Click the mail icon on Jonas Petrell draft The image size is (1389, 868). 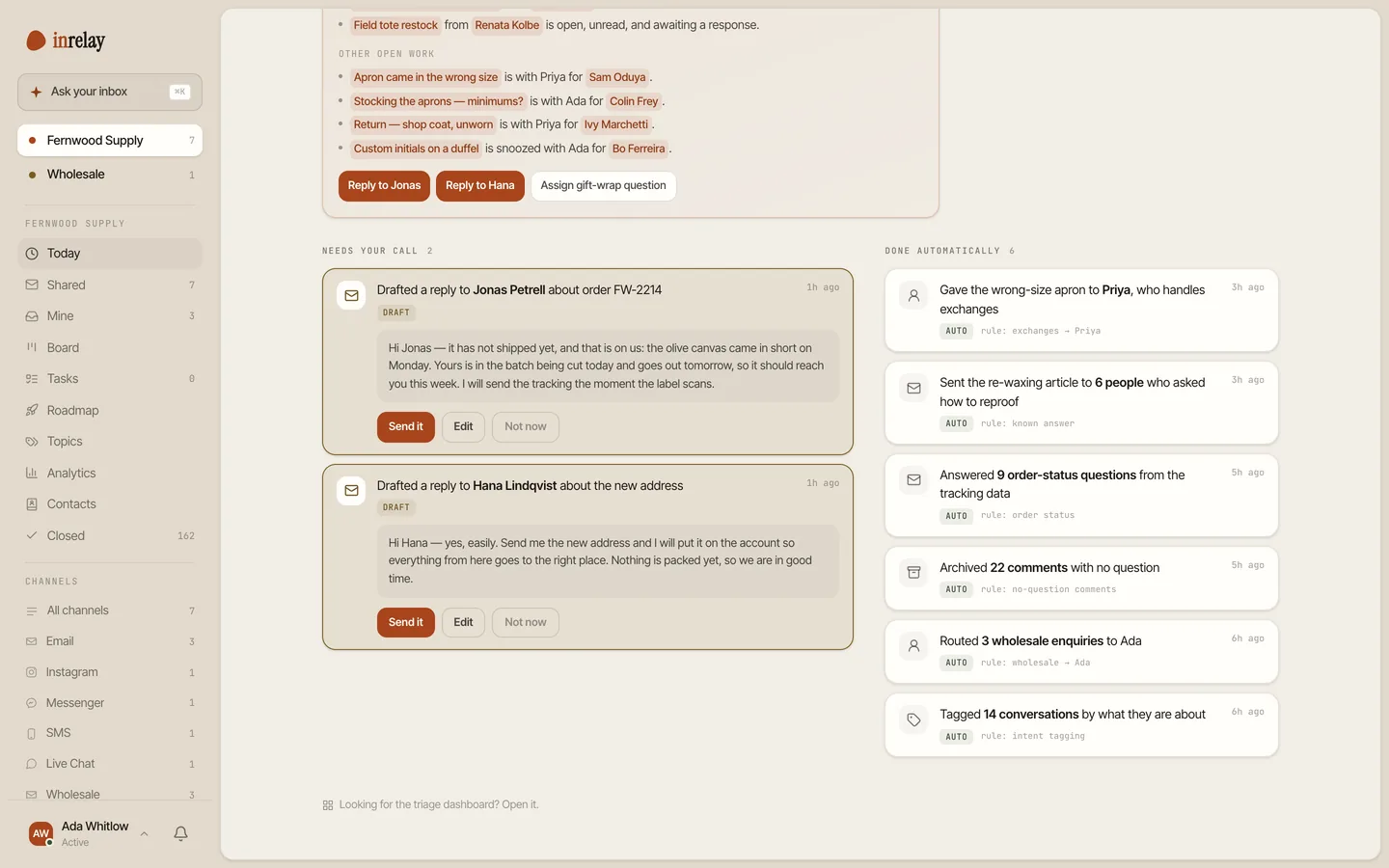coord(351,295)
